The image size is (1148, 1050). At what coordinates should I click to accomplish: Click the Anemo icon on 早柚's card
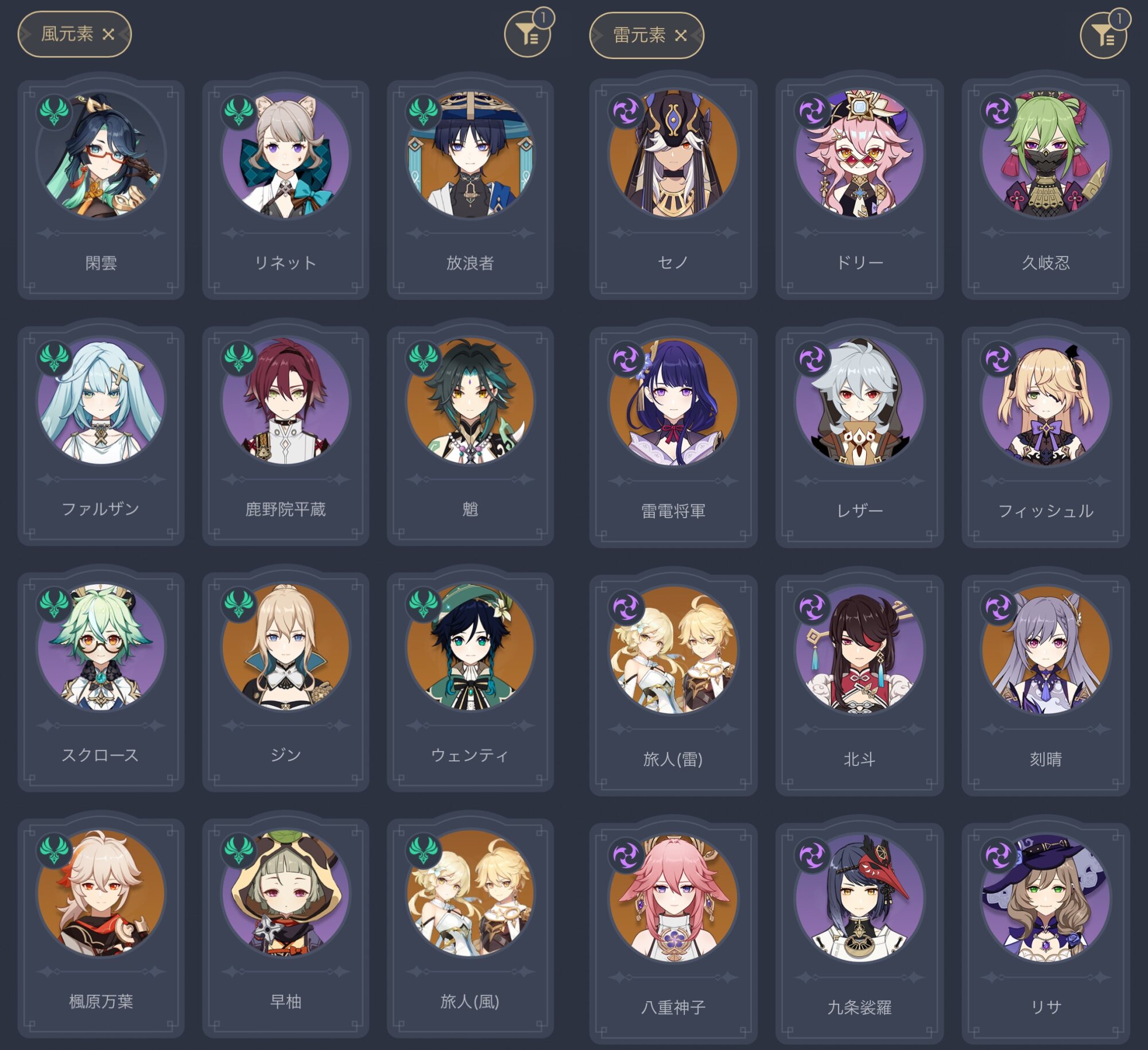point(239,850)
